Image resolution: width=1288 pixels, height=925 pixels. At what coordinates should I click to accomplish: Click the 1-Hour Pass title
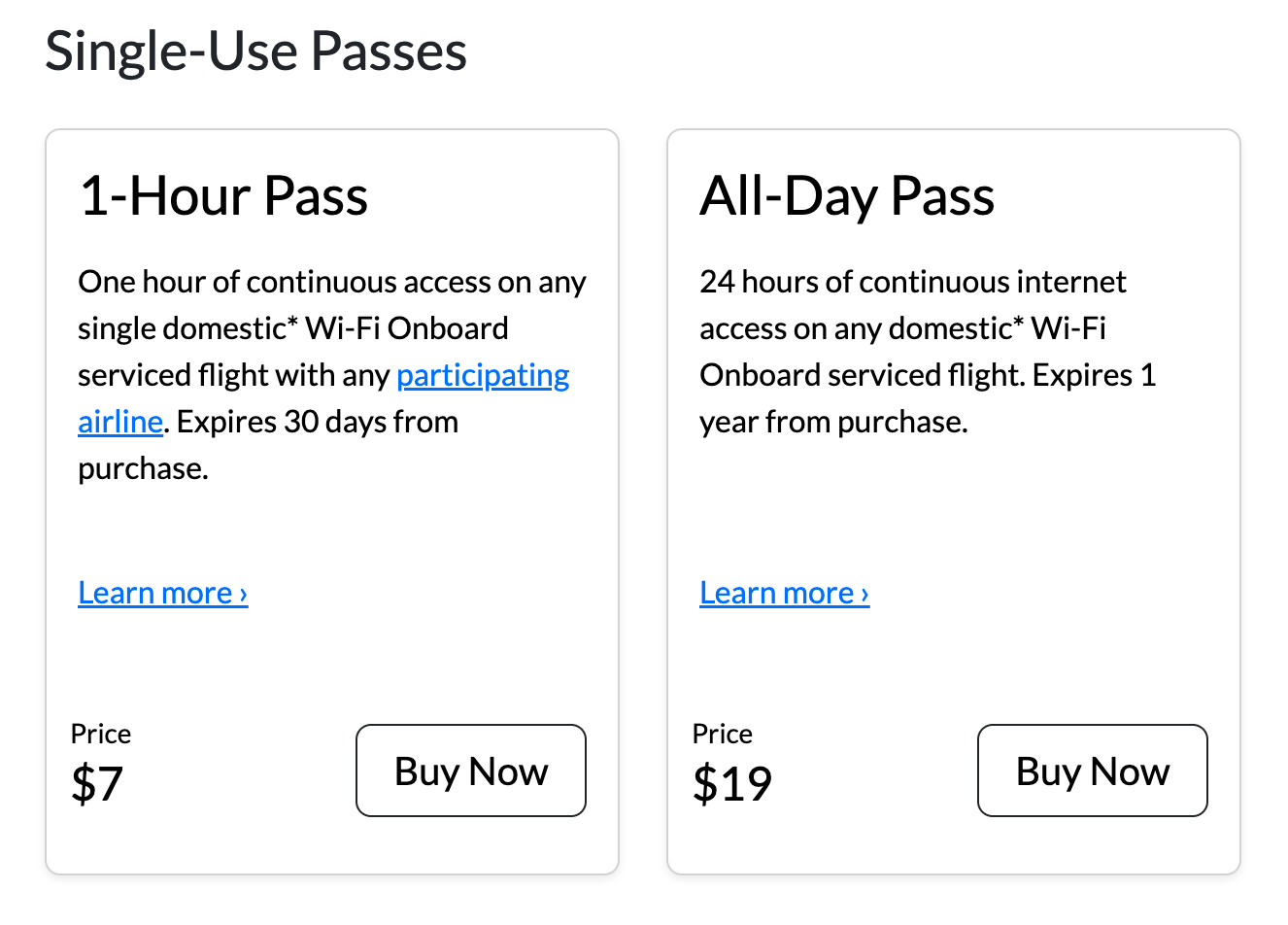tap(223, 196)
